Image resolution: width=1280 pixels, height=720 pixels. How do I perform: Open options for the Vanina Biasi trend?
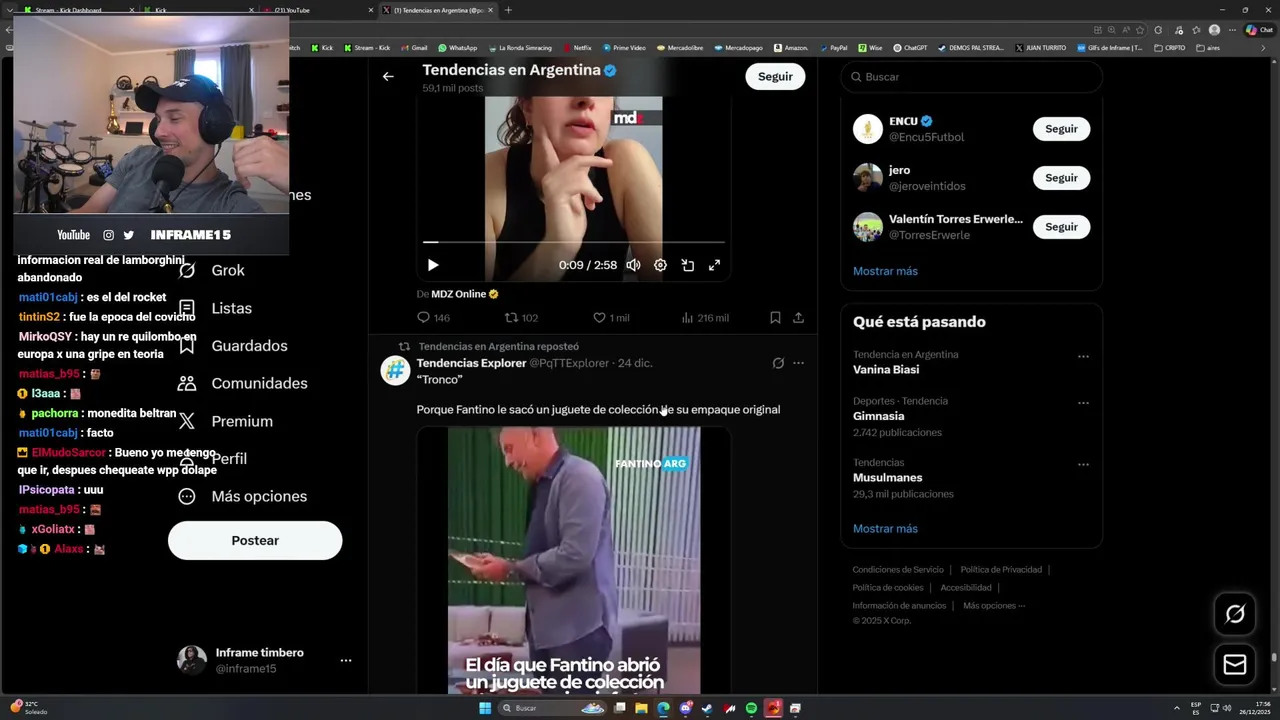click(1083, 356)
